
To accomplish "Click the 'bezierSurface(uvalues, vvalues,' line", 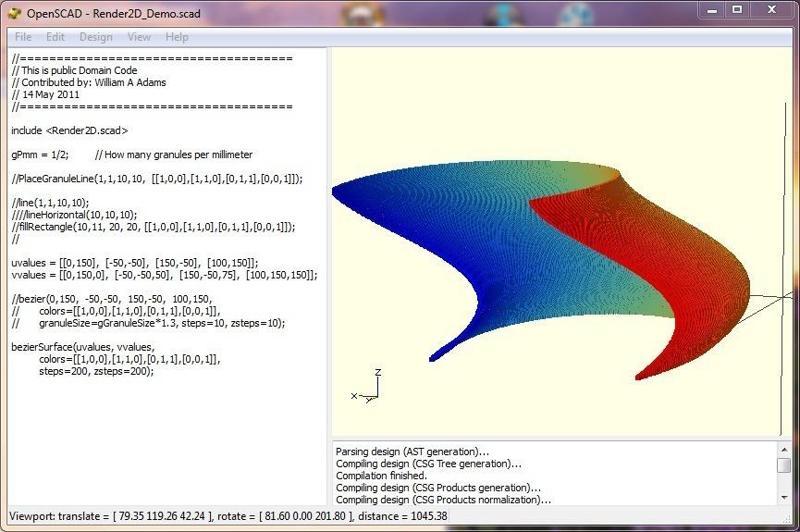I will coord(83,347).
